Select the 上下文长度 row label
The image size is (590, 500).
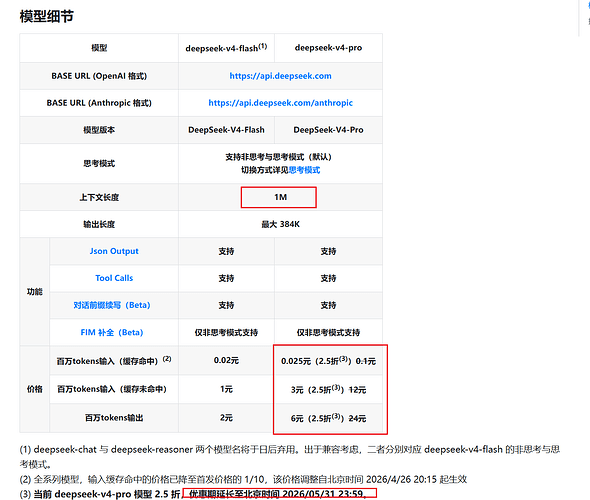[99, 197]
